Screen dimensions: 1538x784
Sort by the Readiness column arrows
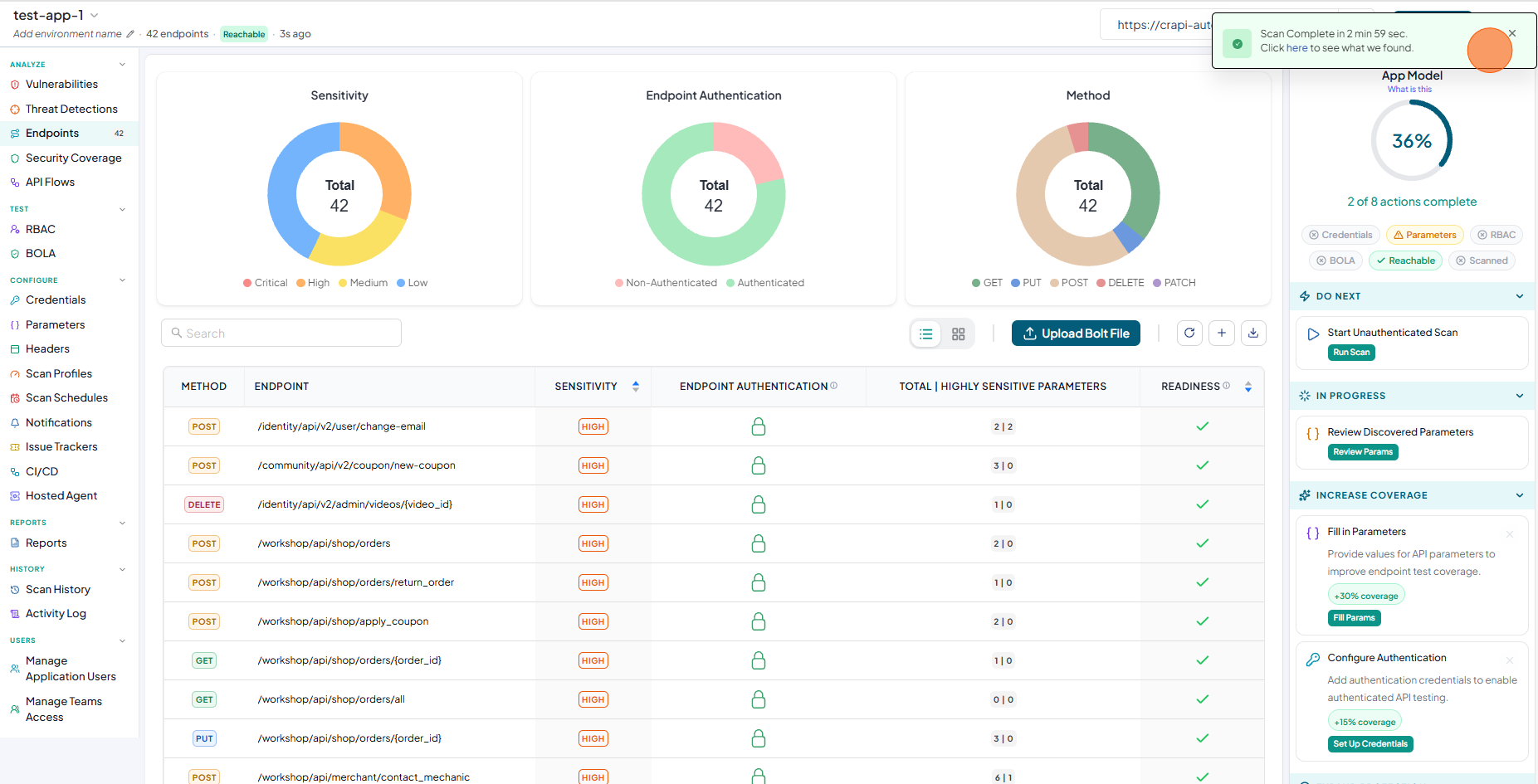[x=1248, y=387]
